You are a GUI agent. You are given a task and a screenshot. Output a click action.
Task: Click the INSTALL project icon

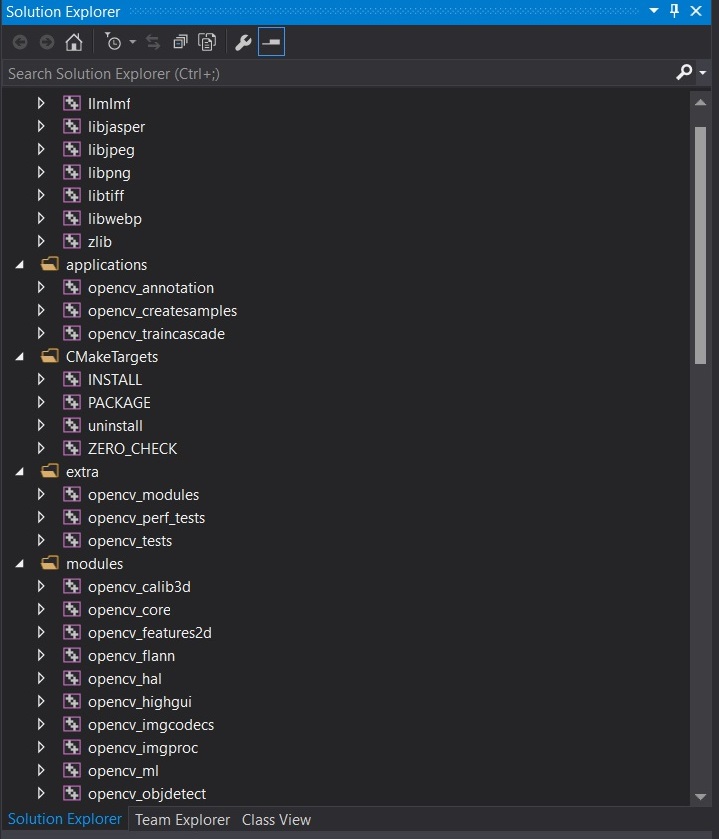click(x=72, y=379)
